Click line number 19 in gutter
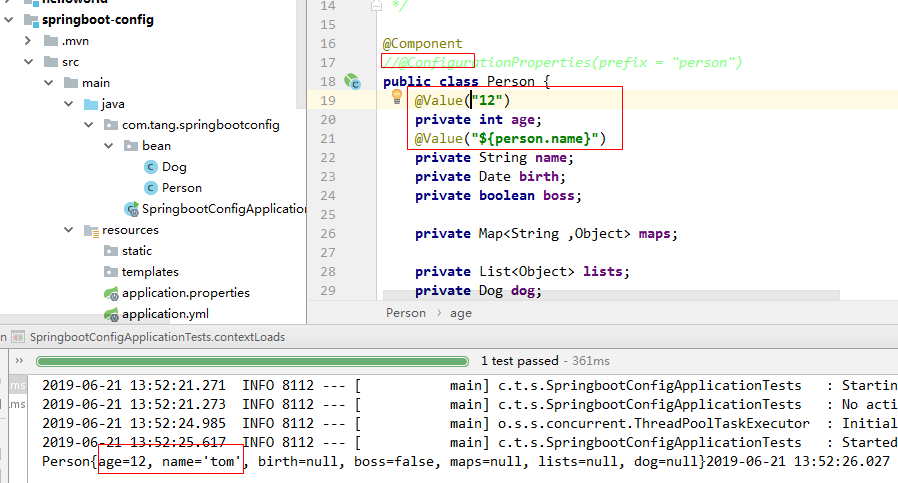Image resolution: width=898 pixels, height=483 pixels. (328, 100)
